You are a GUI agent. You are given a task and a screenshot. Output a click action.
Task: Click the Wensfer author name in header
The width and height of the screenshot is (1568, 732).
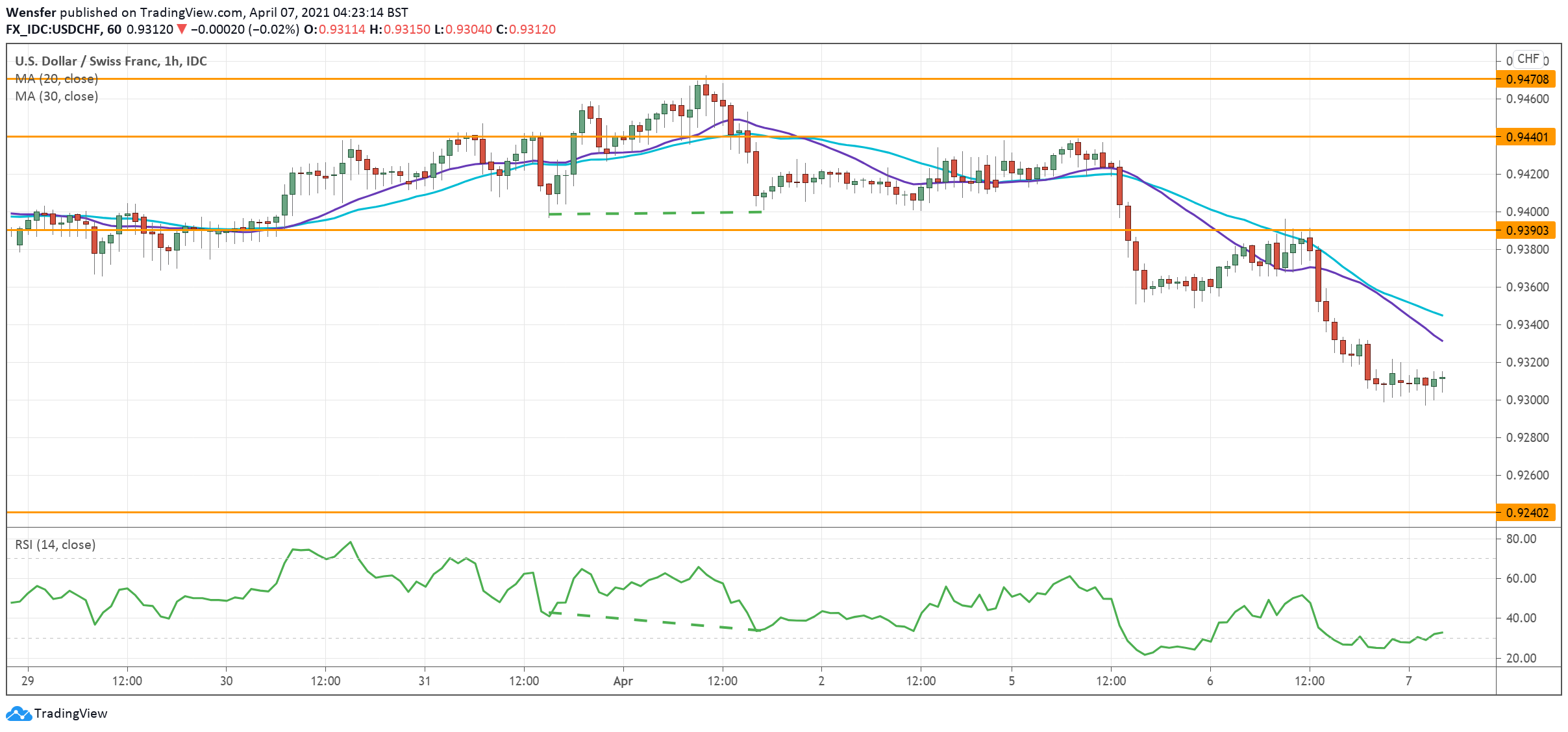(31, 12)
